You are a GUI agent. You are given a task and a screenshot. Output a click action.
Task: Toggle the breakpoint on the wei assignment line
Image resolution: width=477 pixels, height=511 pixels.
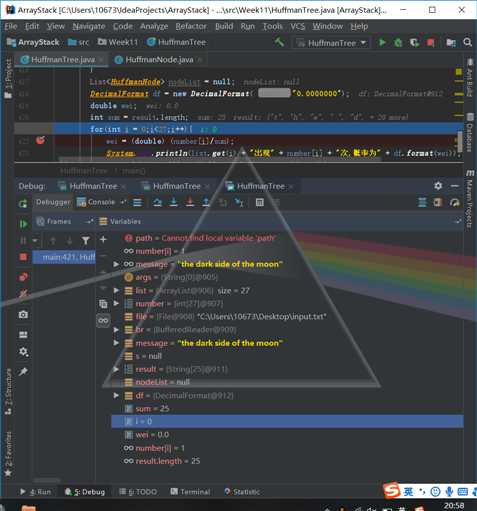[40, 140]
